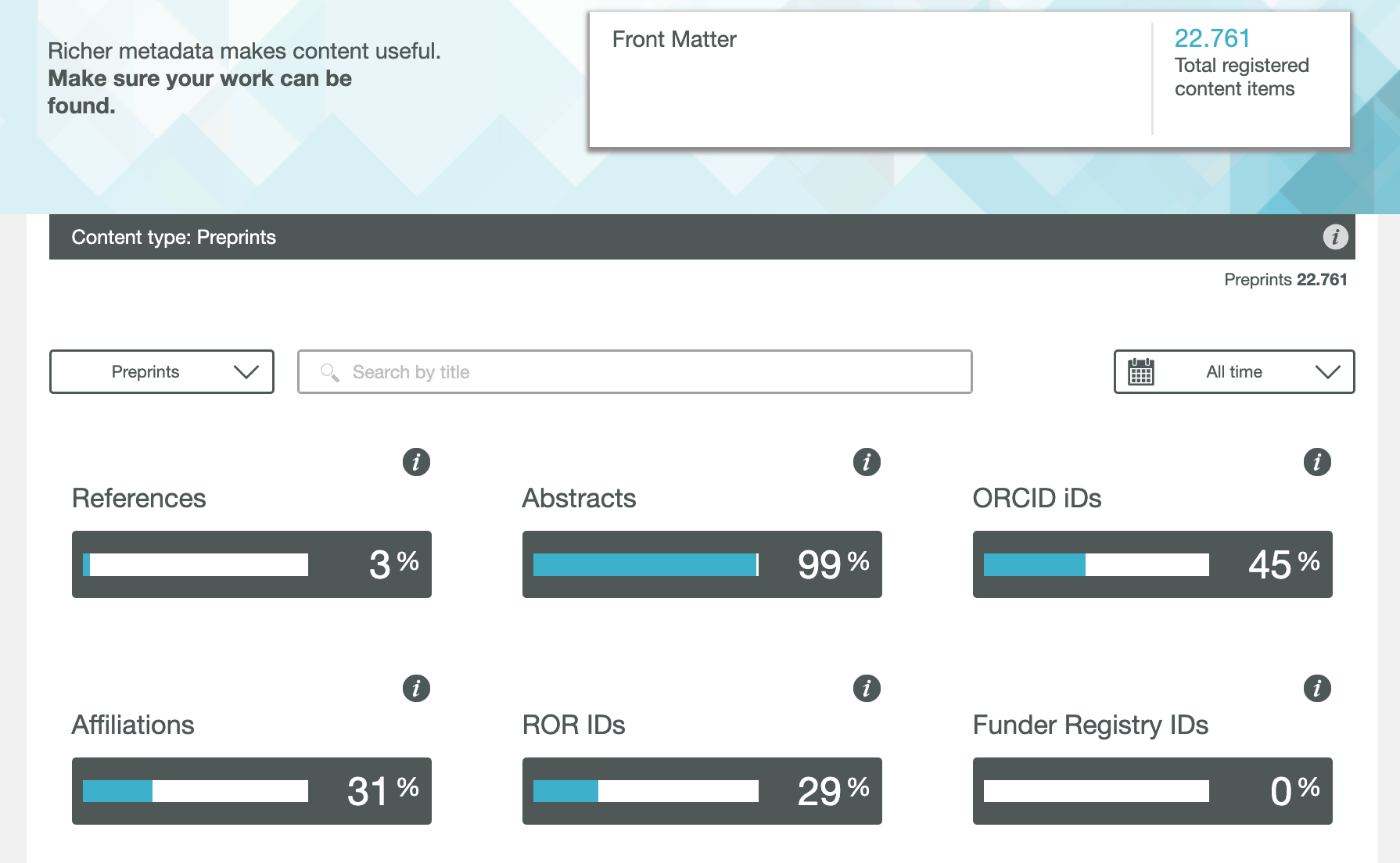1400x863 pixels.
Task: Click the Search by title field
Action: click(x=634, y=372)
